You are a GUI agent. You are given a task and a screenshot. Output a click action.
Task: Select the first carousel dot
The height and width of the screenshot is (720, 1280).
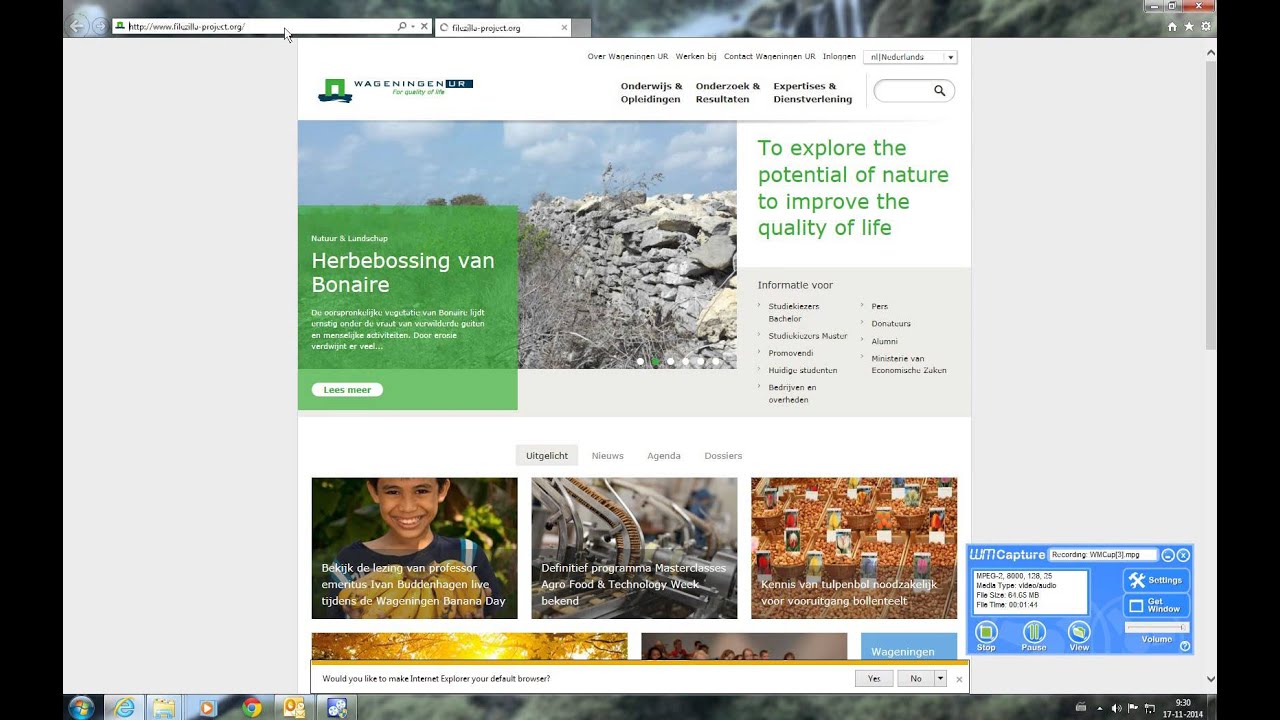[x=640, y=361]
